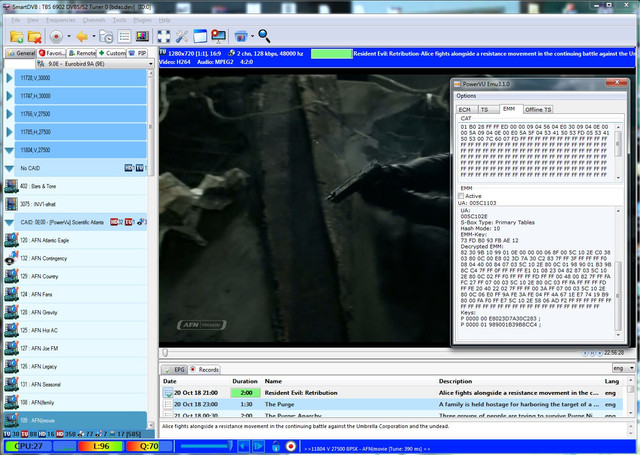Click the previous channel arrow in status bar
Image resolution: width=640 pixels, height=455 pixels.
coord(243,446)
